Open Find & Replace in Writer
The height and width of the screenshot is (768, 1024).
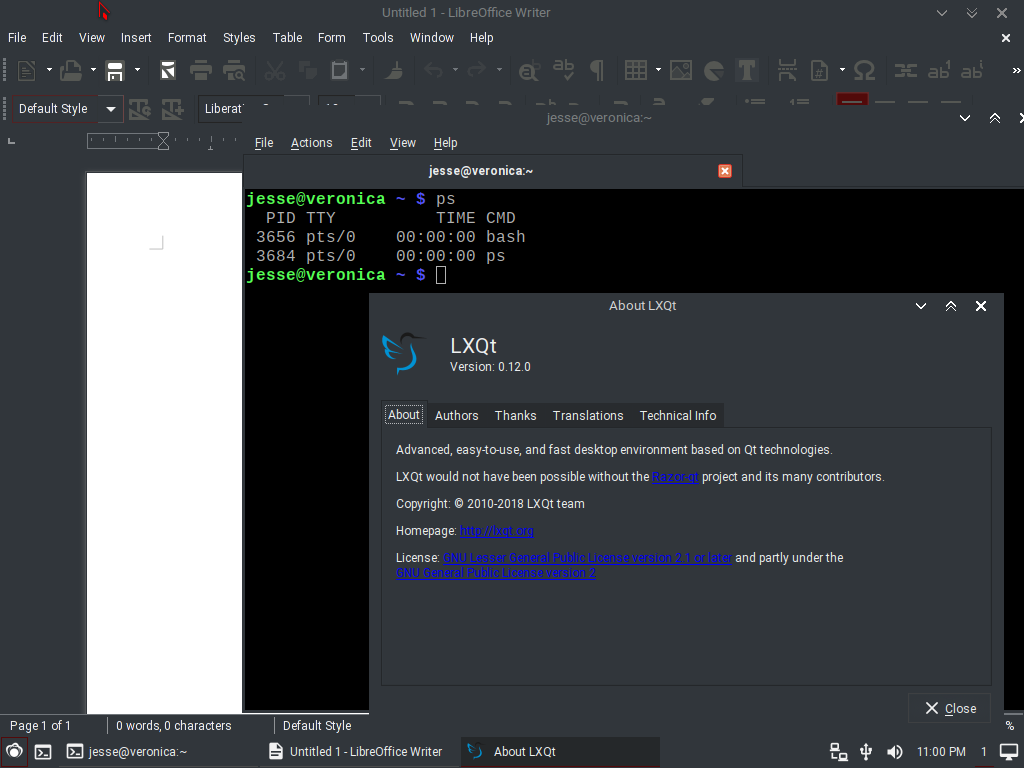[529, 70]
